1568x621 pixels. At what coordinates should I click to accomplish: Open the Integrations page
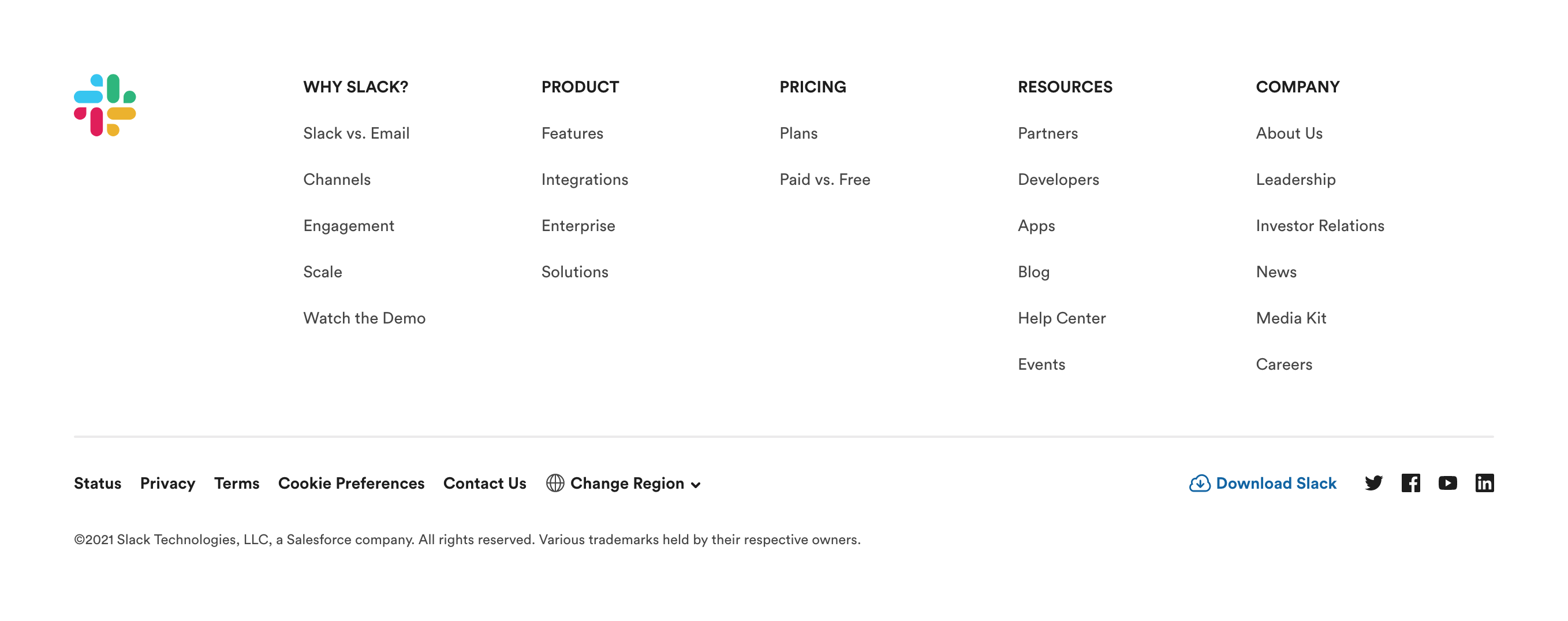click(x=584, y=179)
